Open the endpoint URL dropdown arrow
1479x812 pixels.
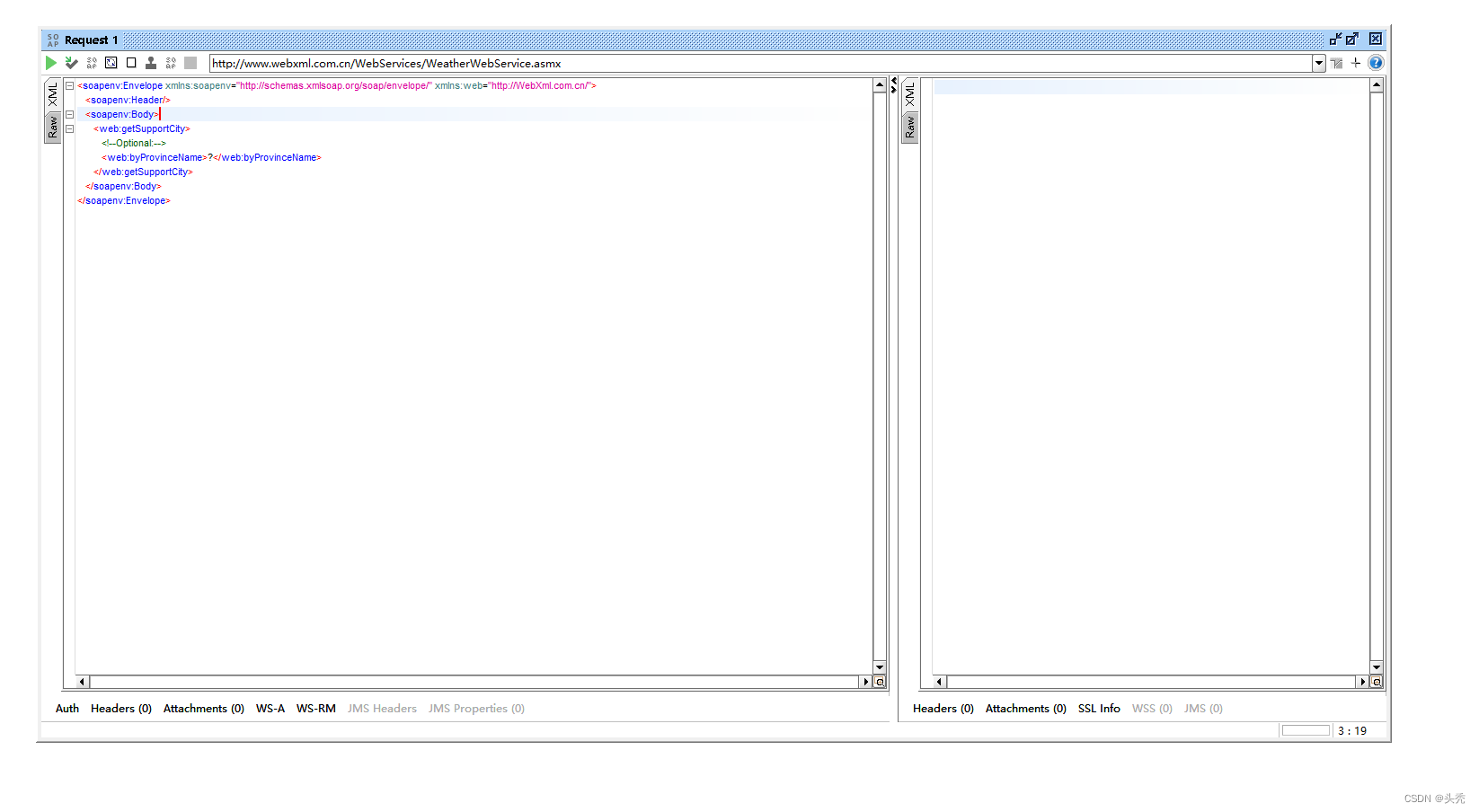pos(1318,63)
